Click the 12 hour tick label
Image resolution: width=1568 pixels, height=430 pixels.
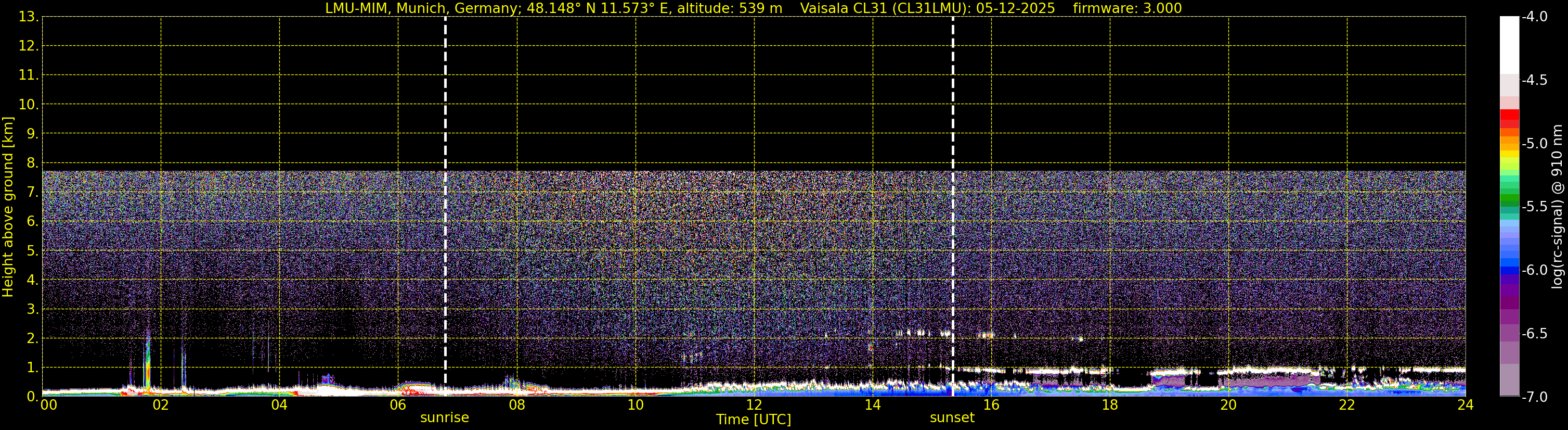coord(754,404)
